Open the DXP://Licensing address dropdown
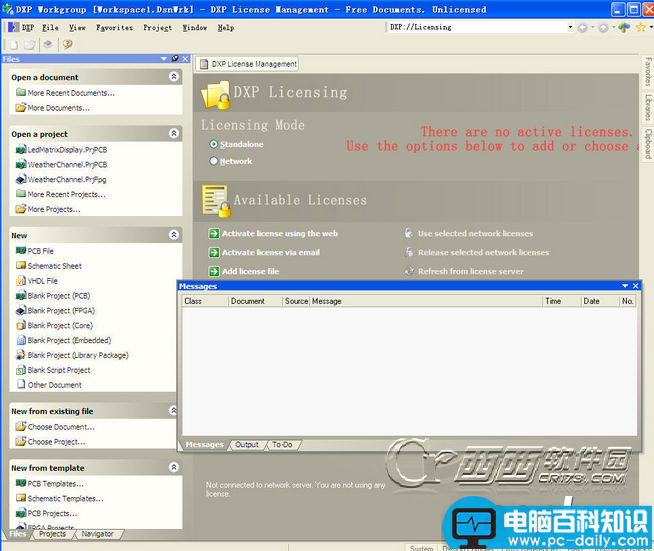 [570, 27]
